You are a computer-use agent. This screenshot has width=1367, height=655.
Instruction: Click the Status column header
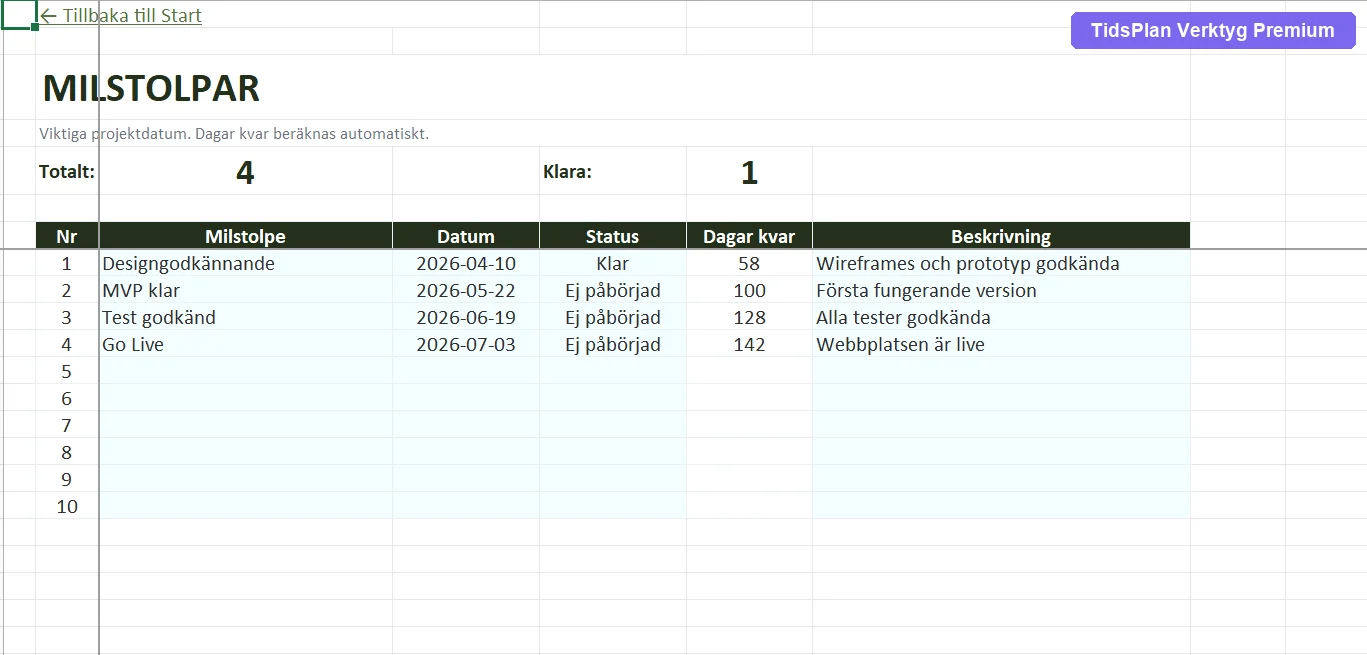tap(612, 236)
